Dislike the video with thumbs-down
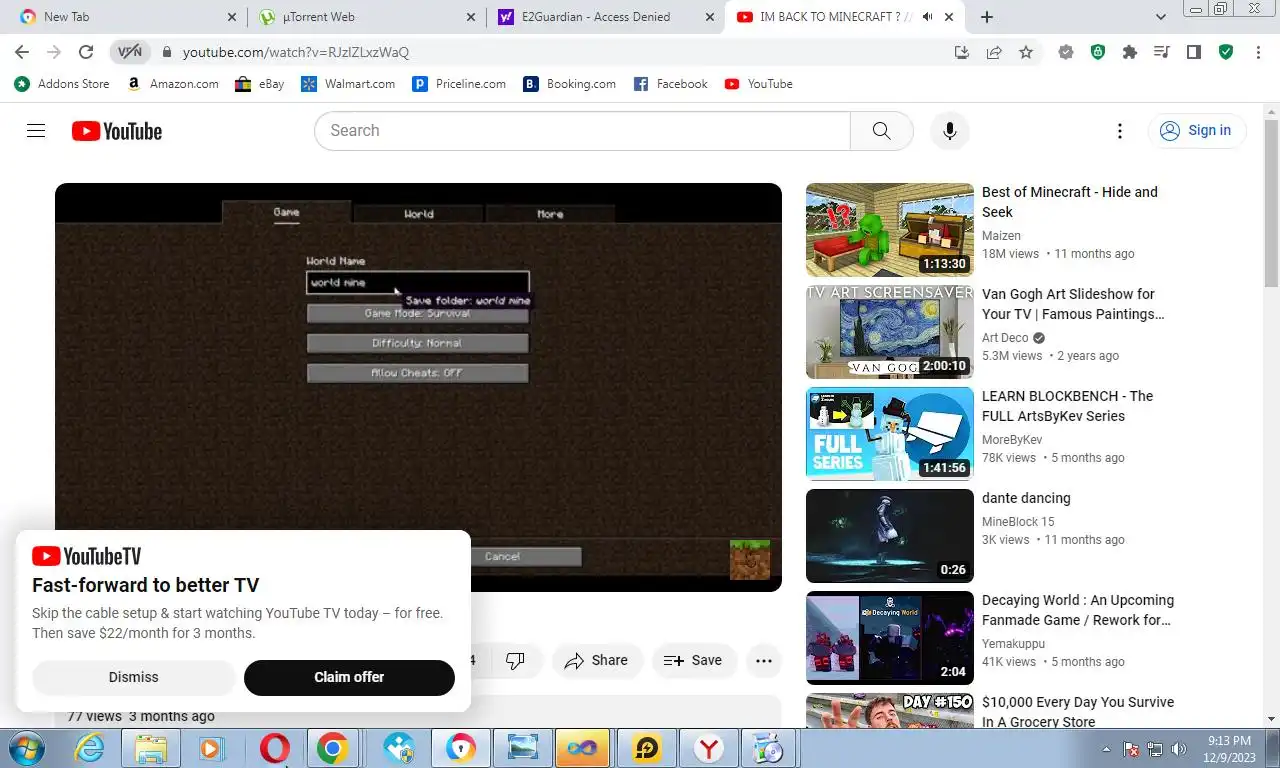This screenshot has width=1280, height=768. click(x=515, y=661)
